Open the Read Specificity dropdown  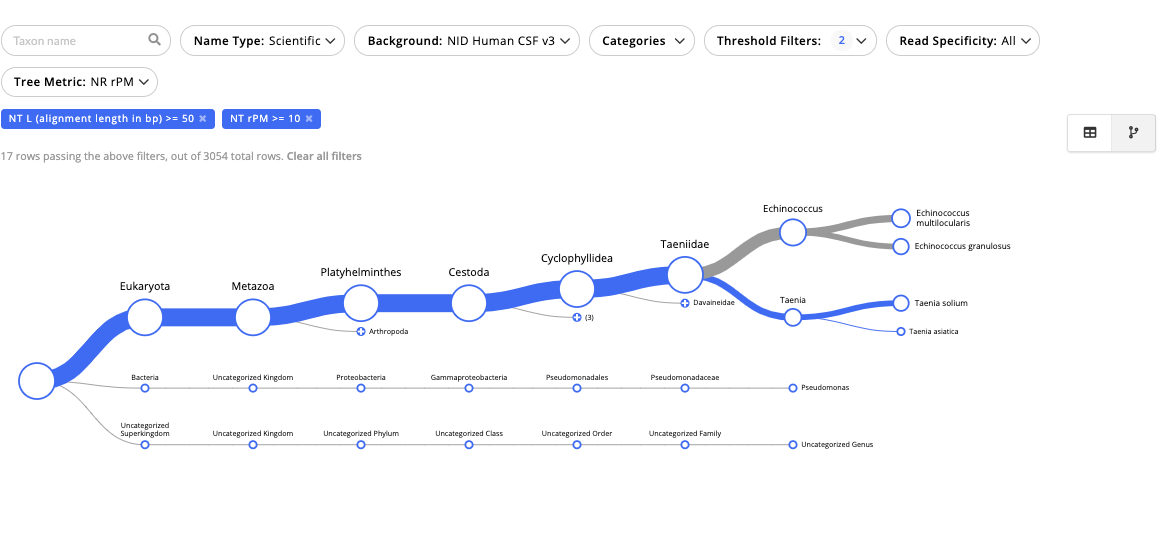pyautogui.click(x=962, y=41)
